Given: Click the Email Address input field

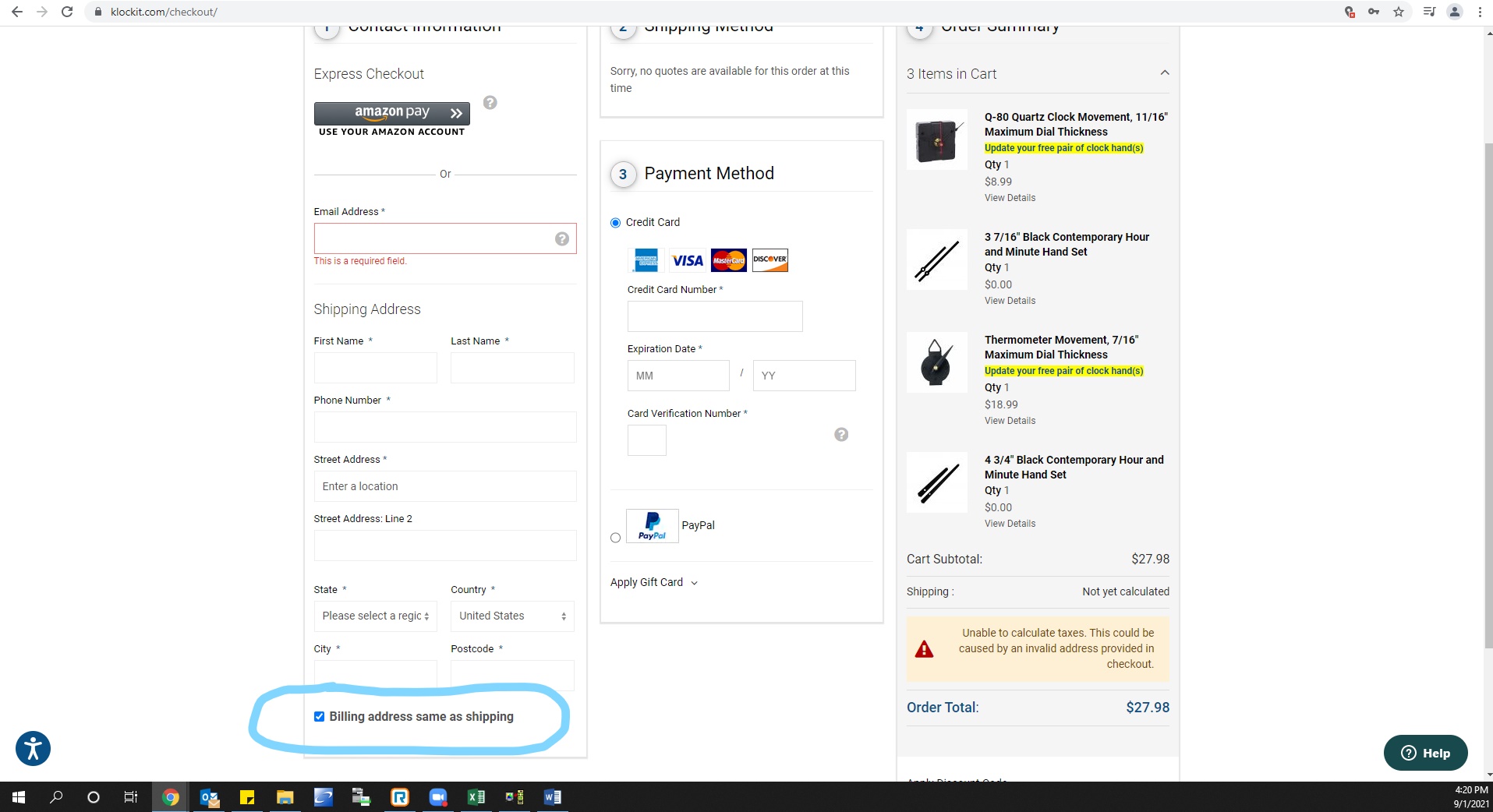Looking at the screenshot, I should pos(445,238).
